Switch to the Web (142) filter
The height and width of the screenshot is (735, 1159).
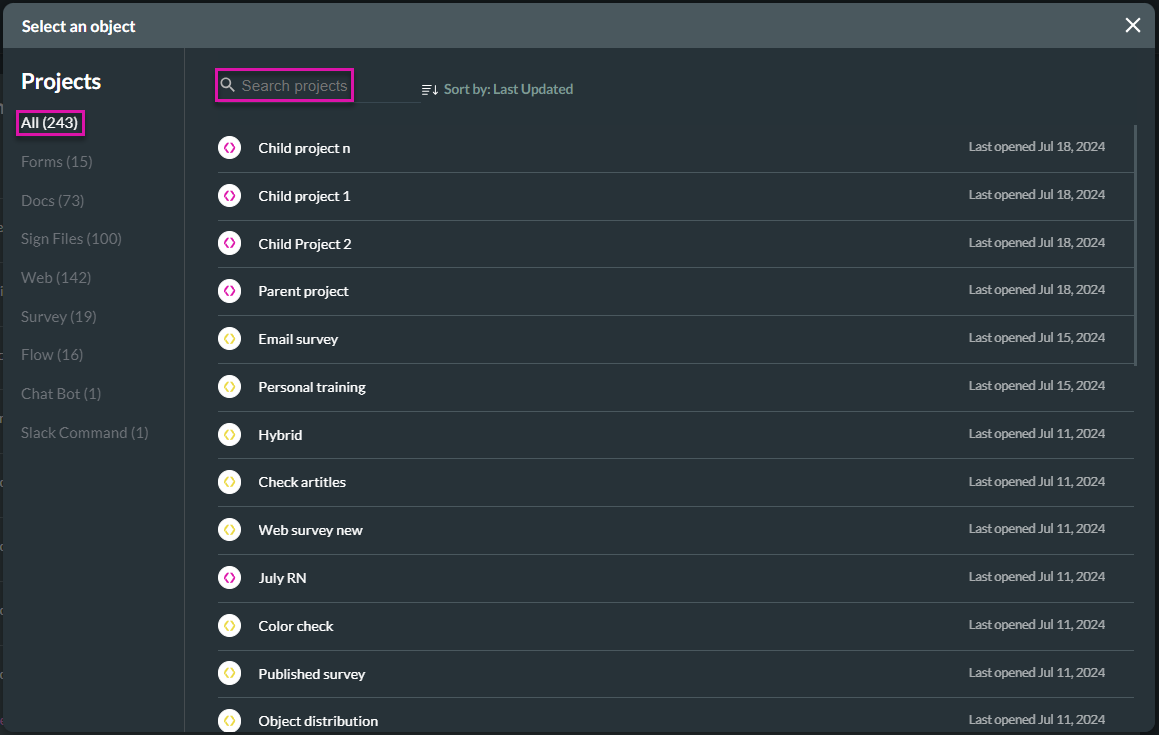(x=53, y=277)
